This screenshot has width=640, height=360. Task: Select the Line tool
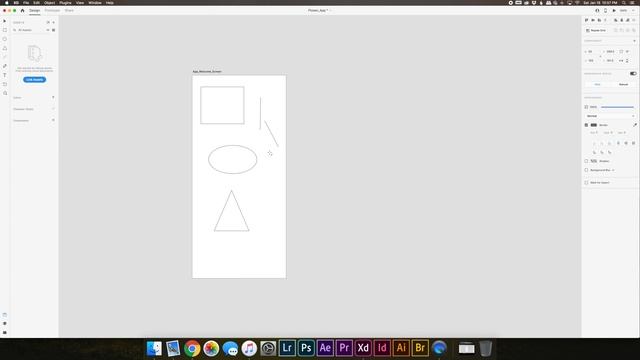click(5, 57)
